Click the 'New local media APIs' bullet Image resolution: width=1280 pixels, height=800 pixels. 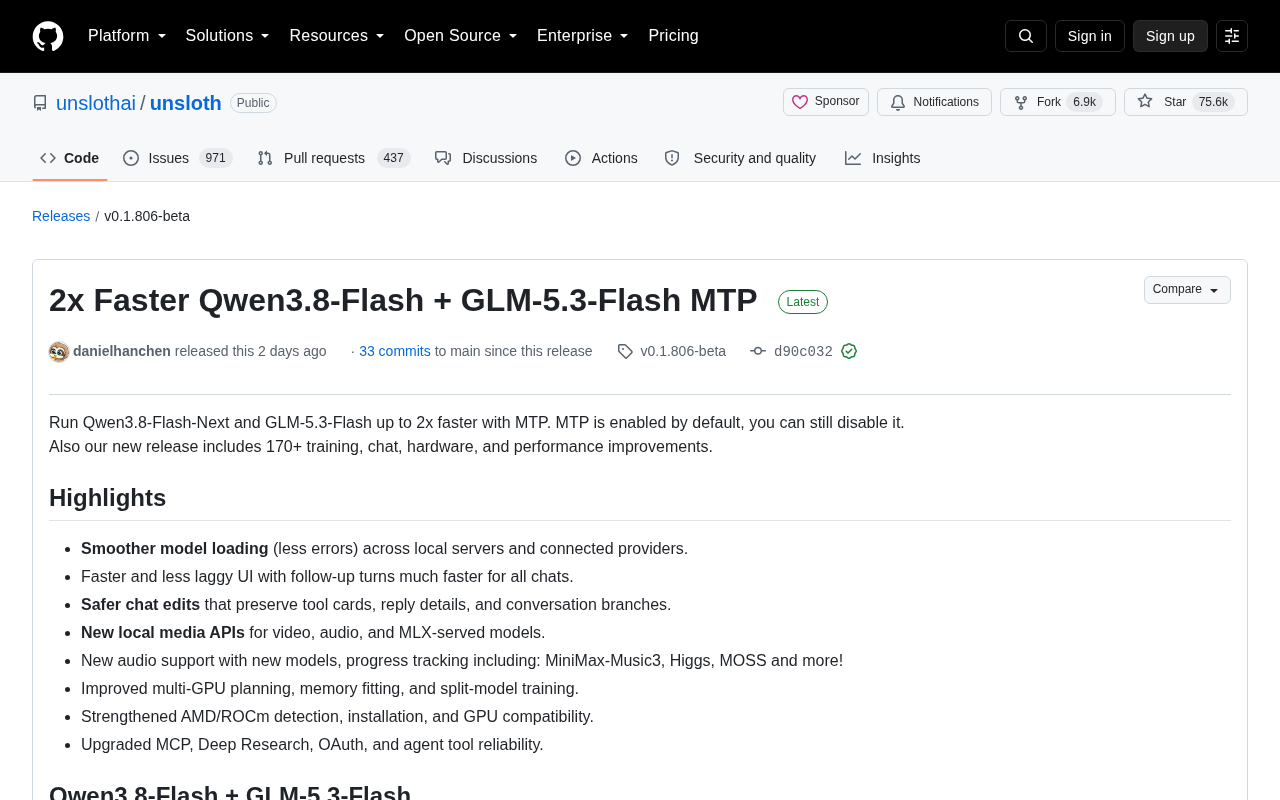[313, 632]
